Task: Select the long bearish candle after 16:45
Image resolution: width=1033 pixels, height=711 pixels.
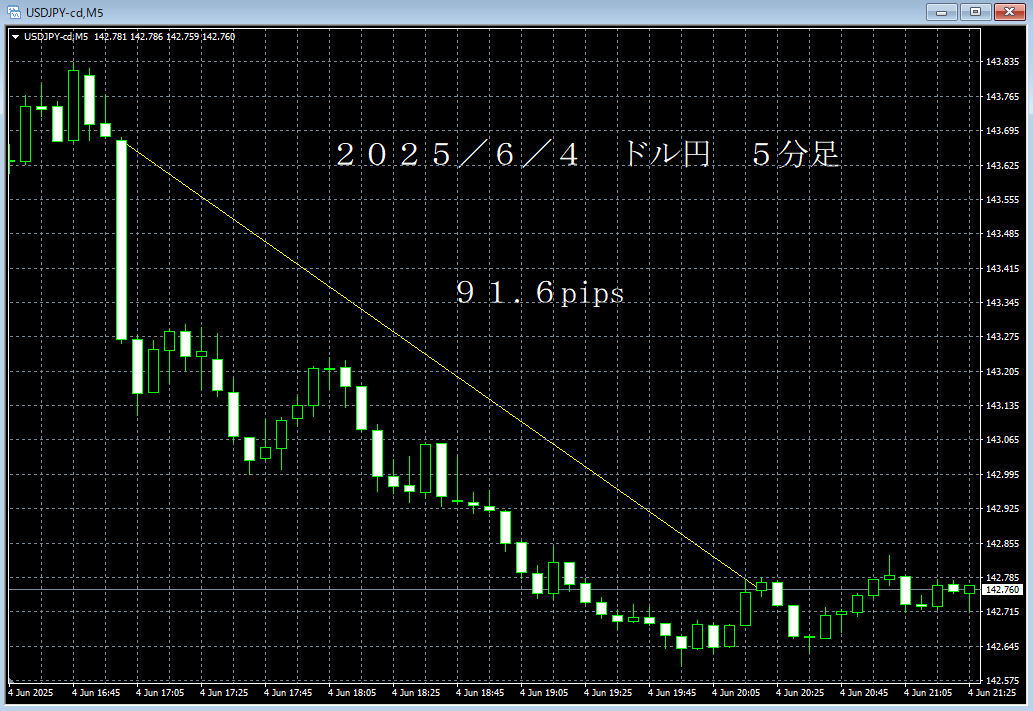Action: click(x=122, y=240)
